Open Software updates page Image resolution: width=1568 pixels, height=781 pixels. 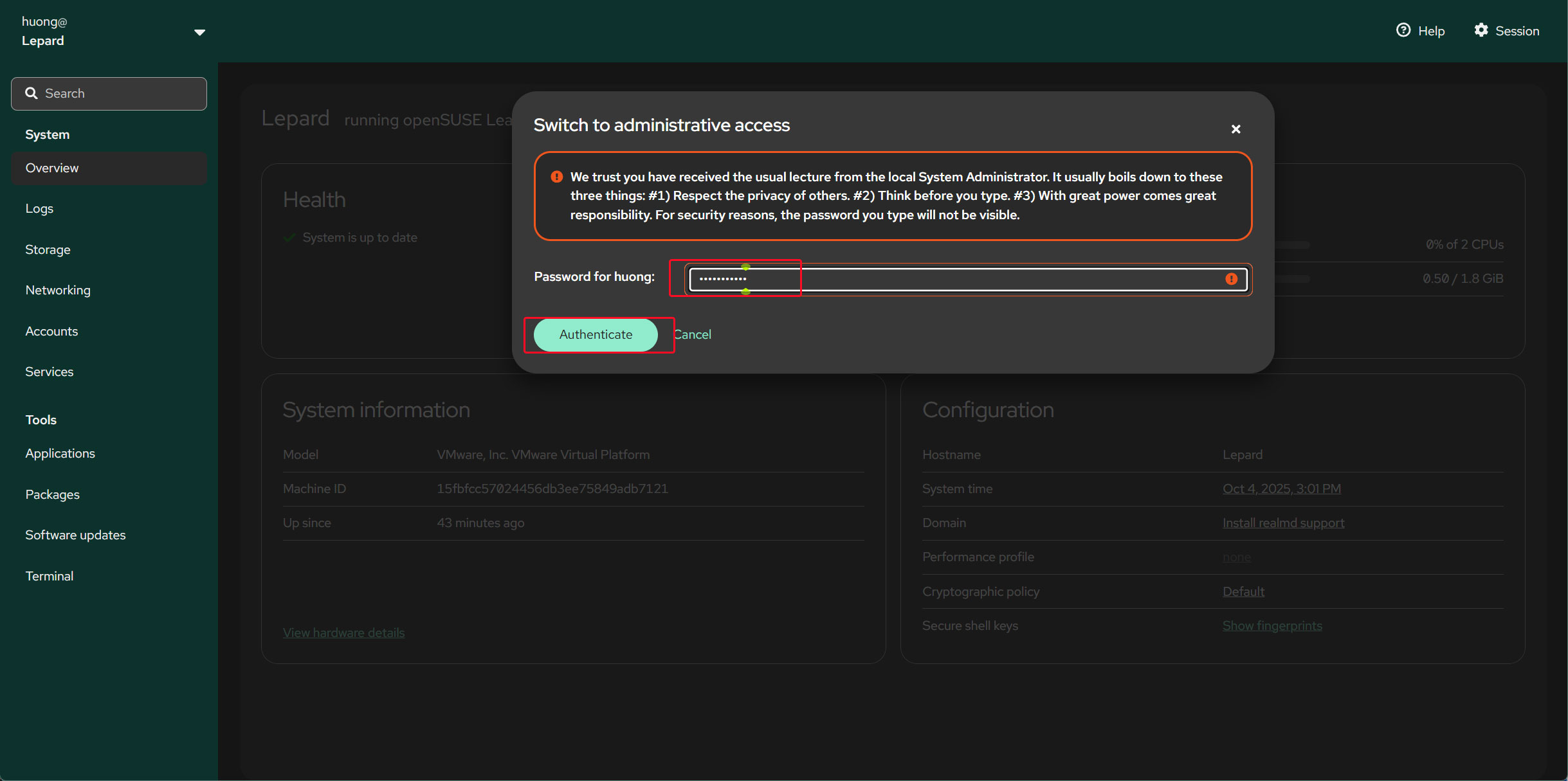click(75, 535)
